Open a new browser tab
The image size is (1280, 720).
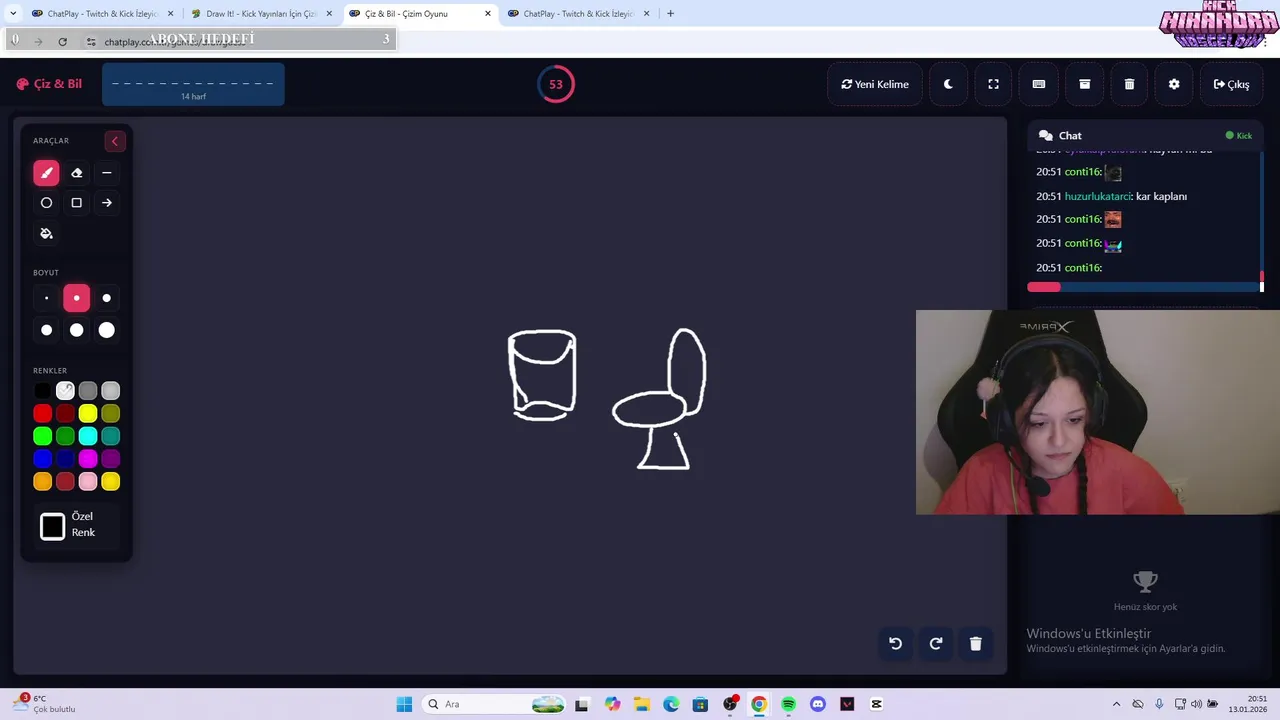[670, 14]
